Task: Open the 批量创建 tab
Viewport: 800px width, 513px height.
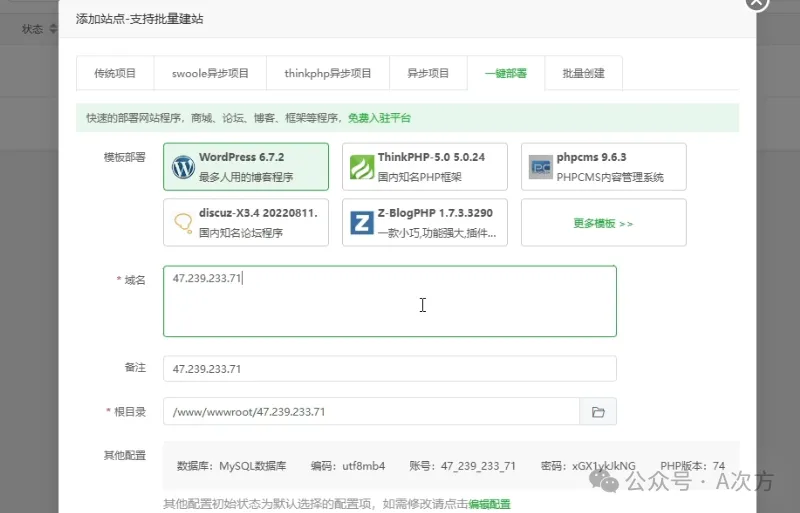Action: pos(583,74)
